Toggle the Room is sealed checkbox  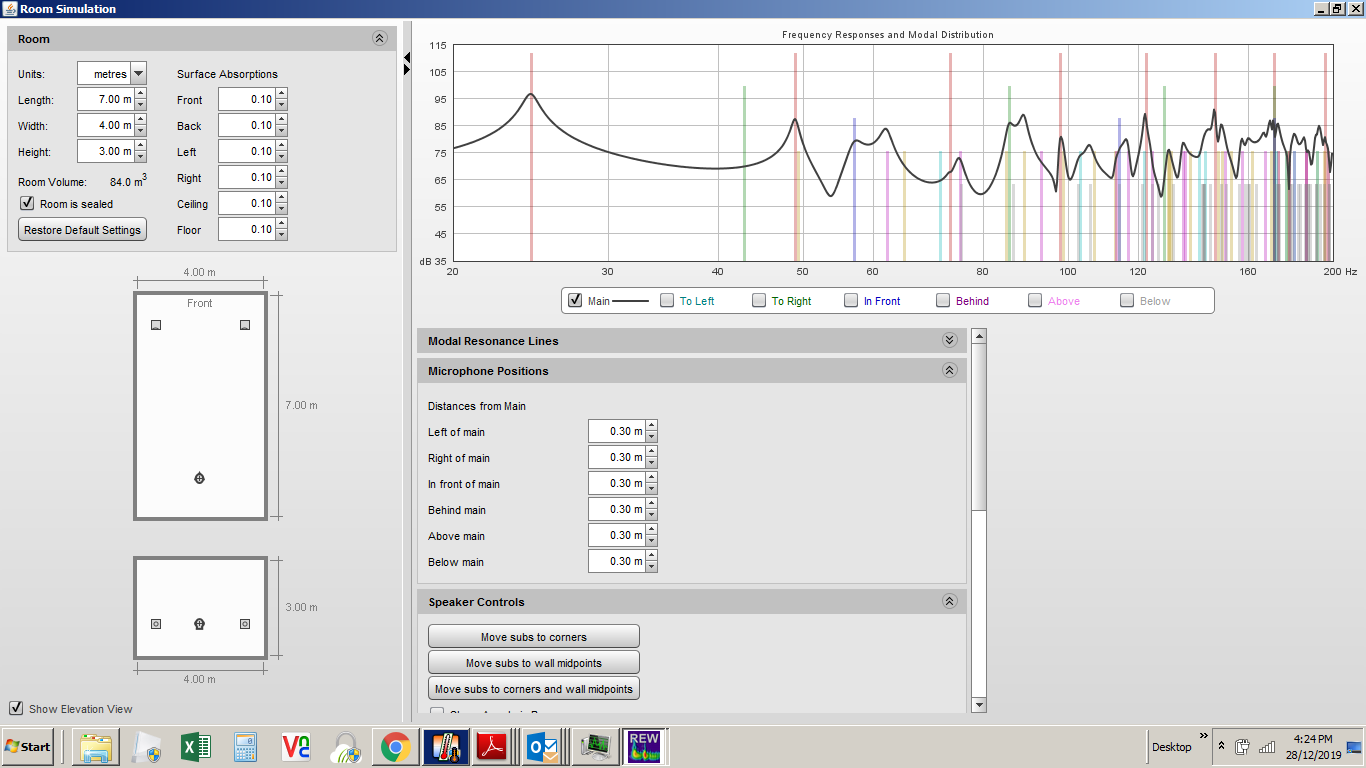coord(27,203)
